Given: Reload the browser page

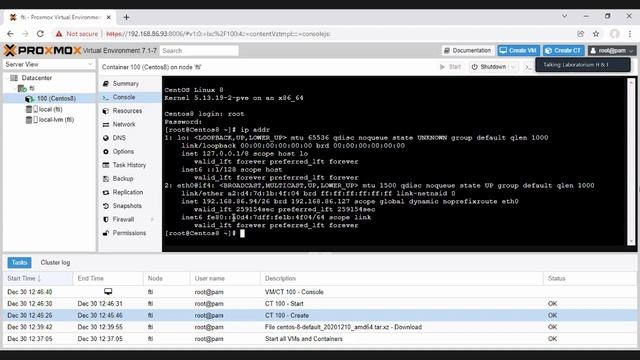Looking at the screenshot, I should point(40,34).
